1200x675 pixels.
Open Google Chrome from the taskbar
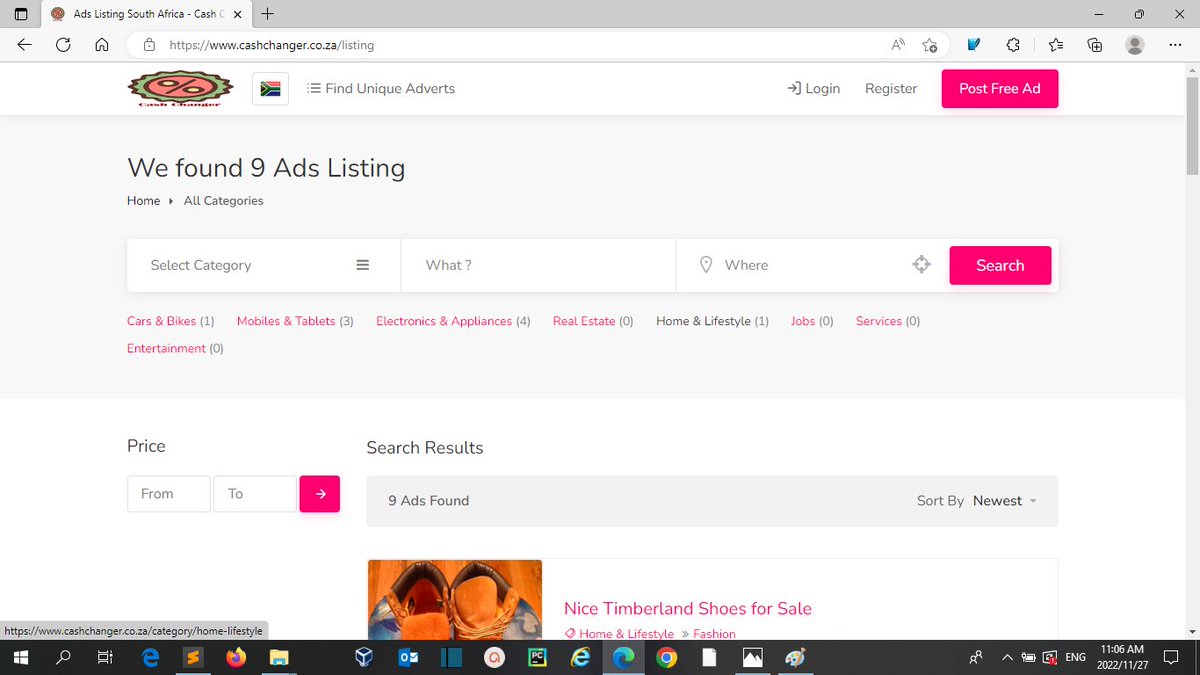point(666,657)
